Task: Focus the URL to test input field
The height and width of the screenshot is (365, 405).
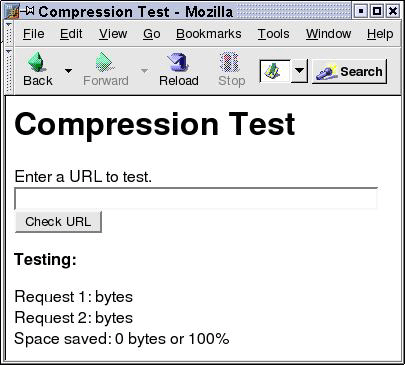Action: 196,199
